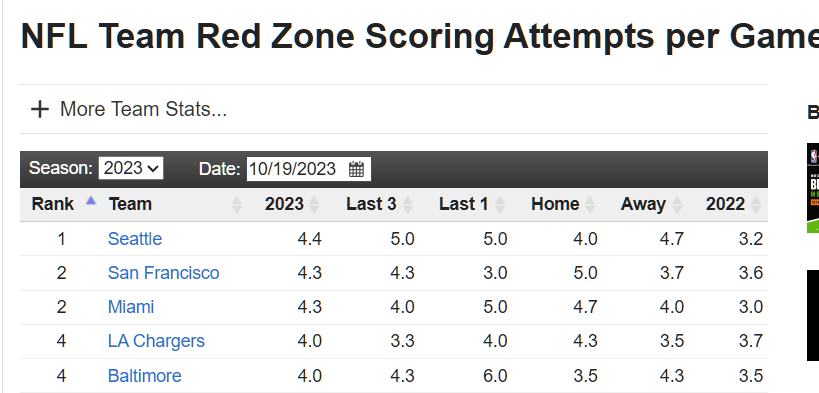Screen dimensions: 819x393
Task: Sort by the 2022 column arrows
Action: 756,204
